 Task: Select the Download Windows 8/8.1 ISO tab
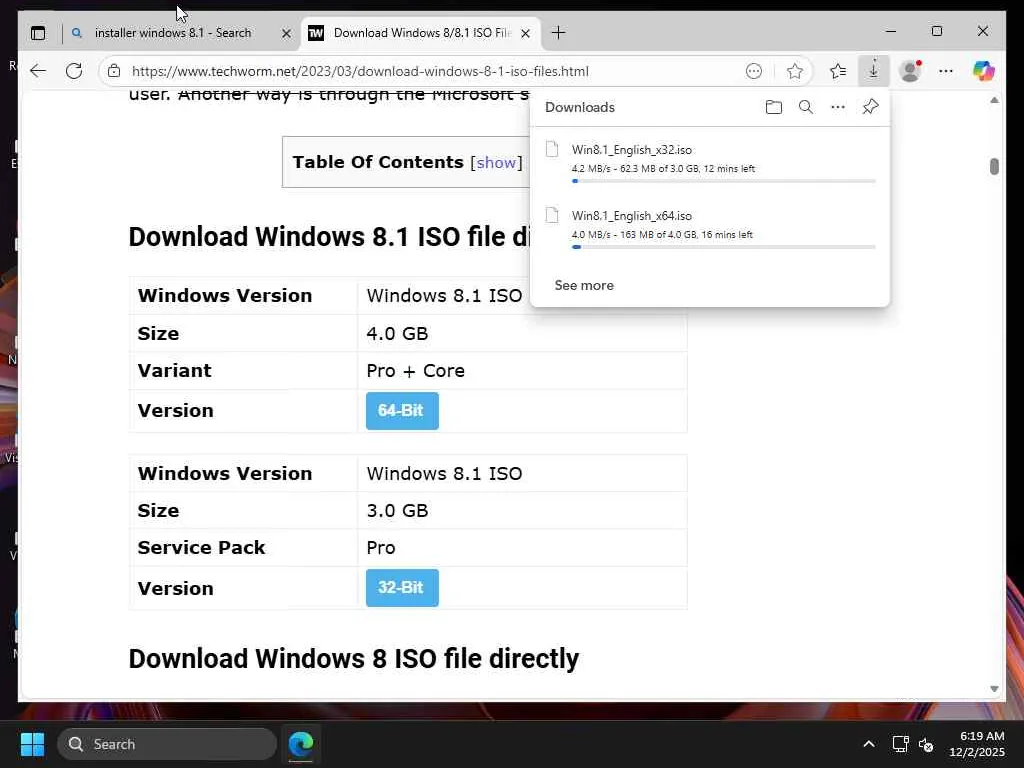(x=421, y=33)
